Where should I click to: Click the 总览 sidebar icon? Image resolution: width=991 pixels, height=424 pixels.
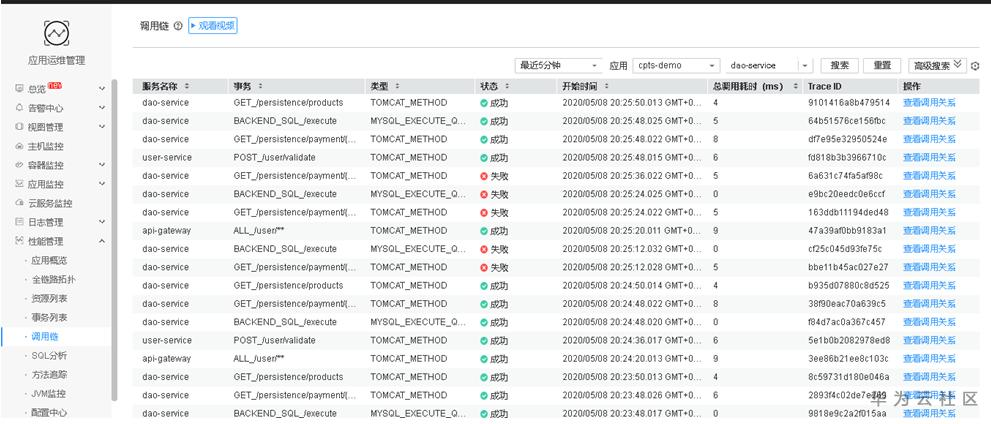20,89
